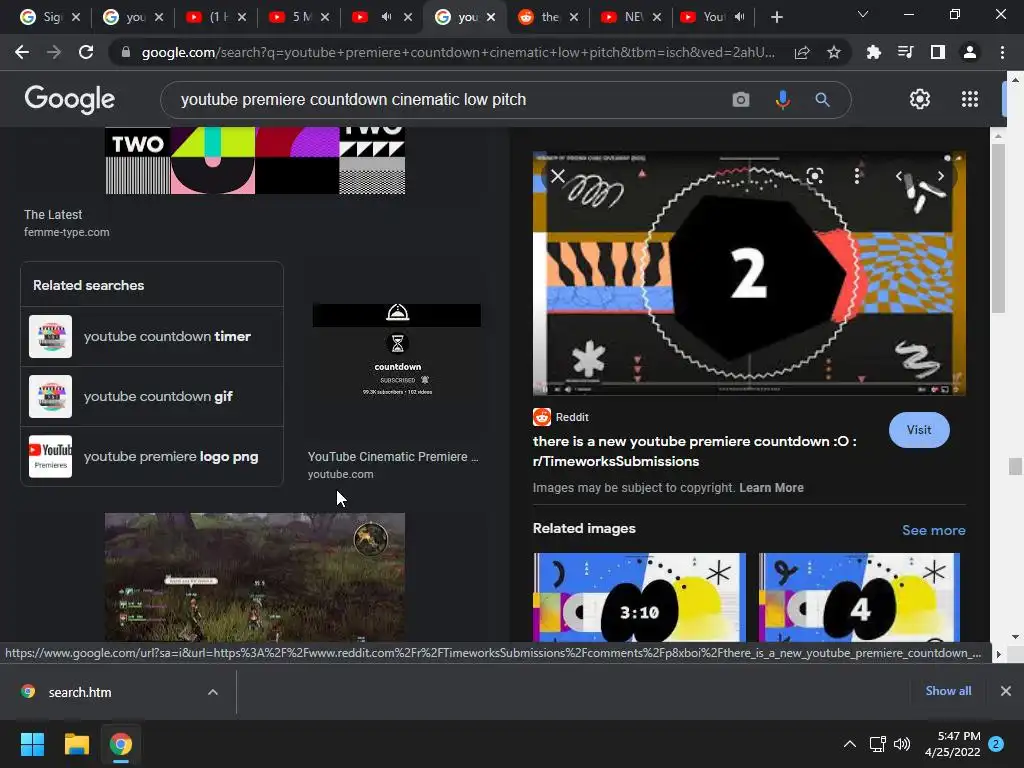
Task: Reload the current page
Action: tap(86, 52)
